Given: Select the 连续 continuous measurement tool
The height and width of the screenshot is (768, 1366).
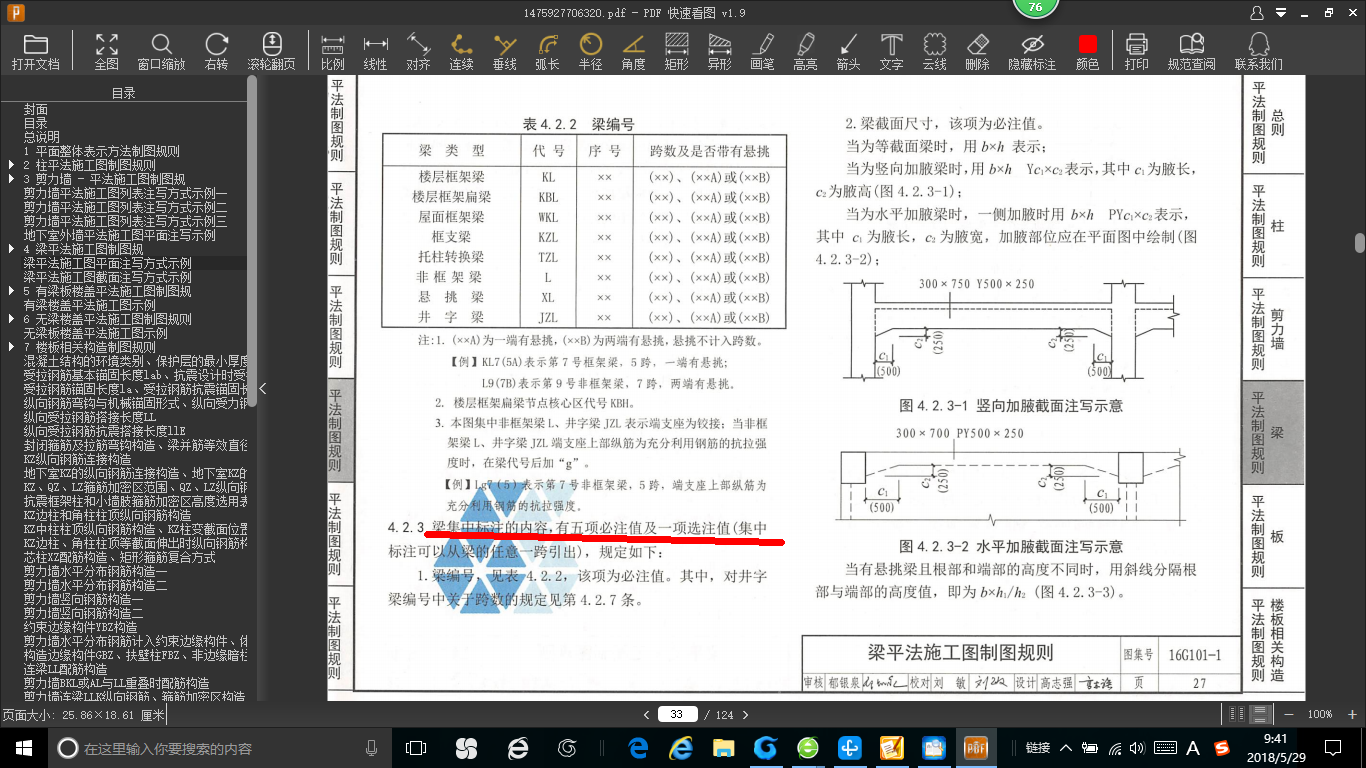Looking at the screenshot, I should click(x=461, y=51).
